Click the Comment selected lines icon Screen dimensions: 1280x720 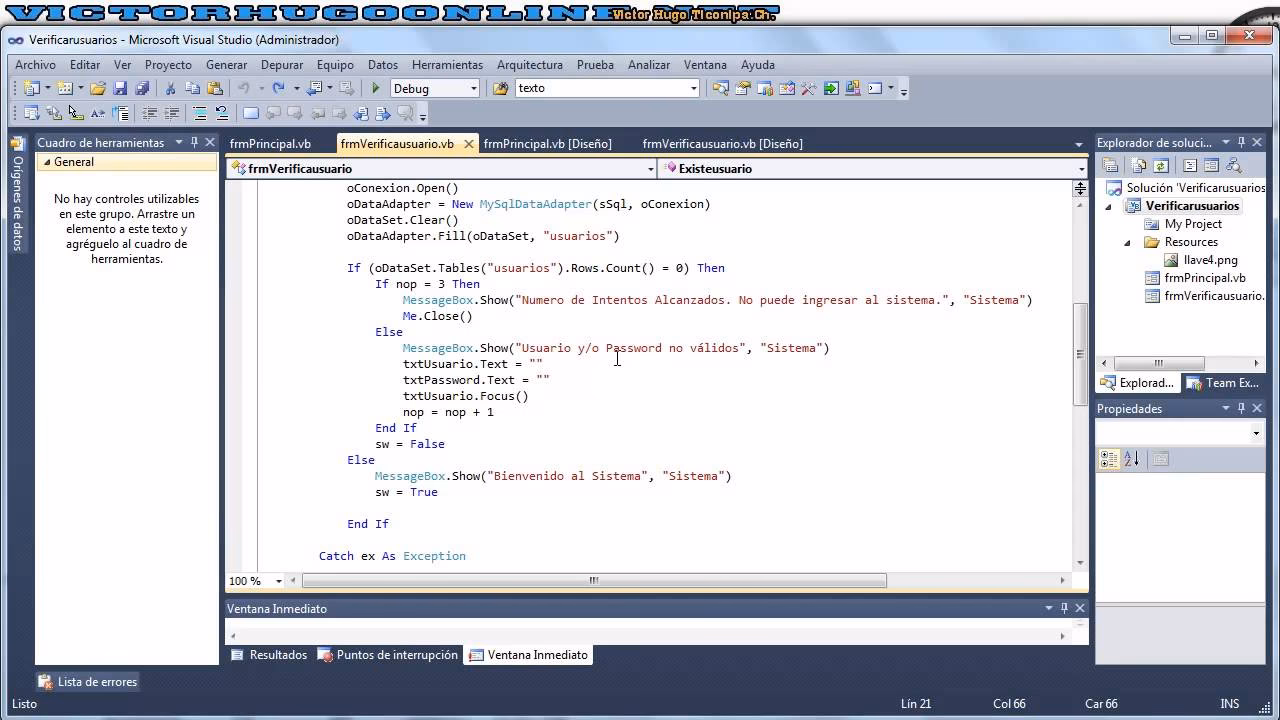pyautogui.click(x=200, y=113)
